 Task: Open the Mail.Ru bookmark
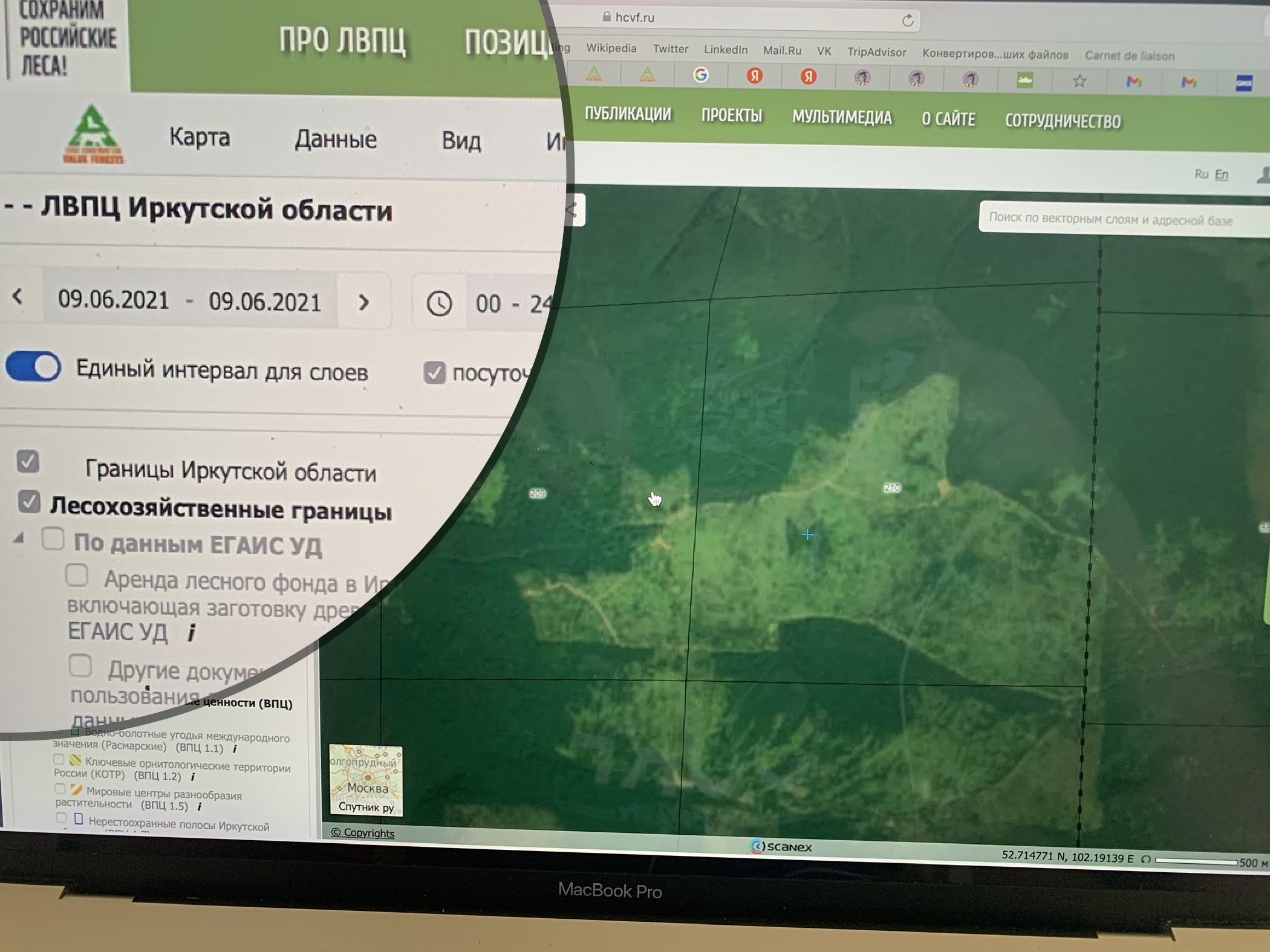[782, 51]
